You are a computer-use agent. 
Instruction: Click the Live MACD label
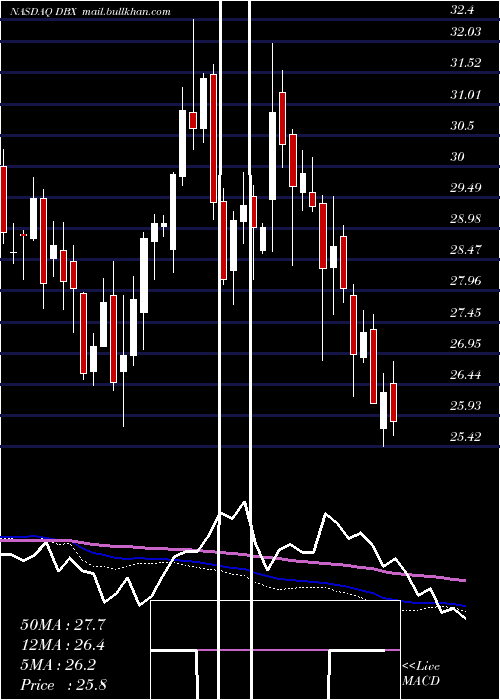coord(421,673)
